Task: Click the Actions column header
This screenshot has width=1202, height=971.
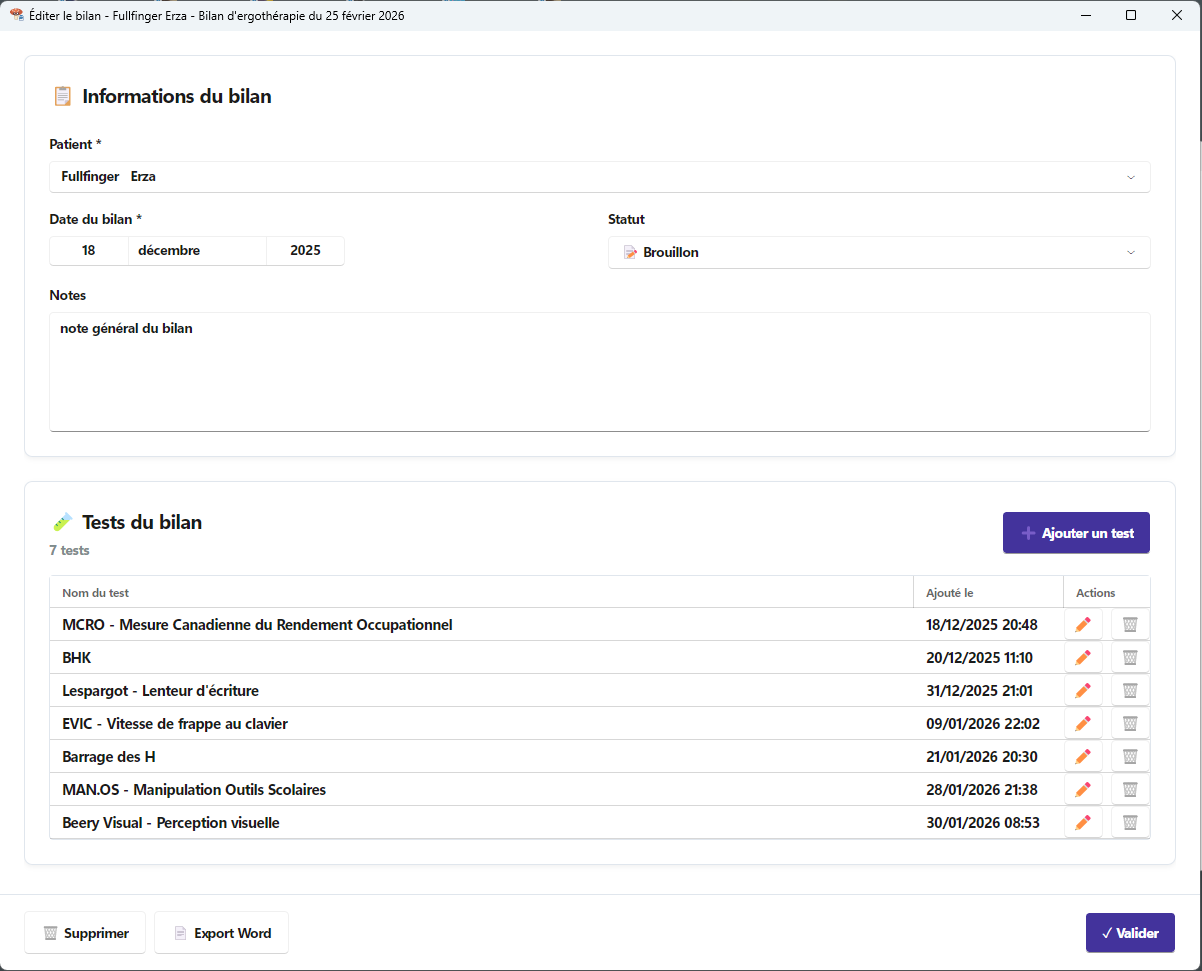Action: [1107, 592]
